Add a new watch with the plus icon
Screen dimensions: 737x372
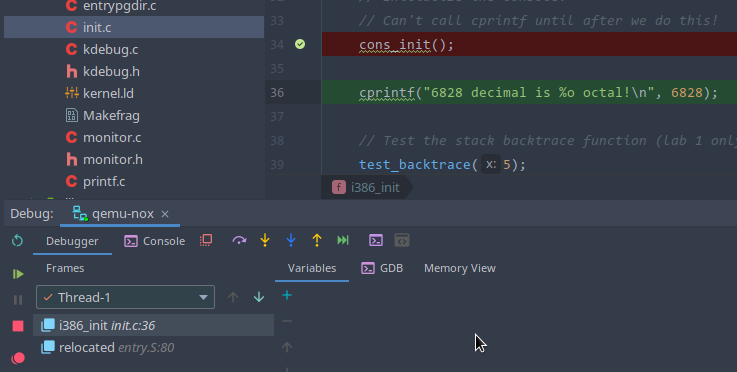(287, 295)
